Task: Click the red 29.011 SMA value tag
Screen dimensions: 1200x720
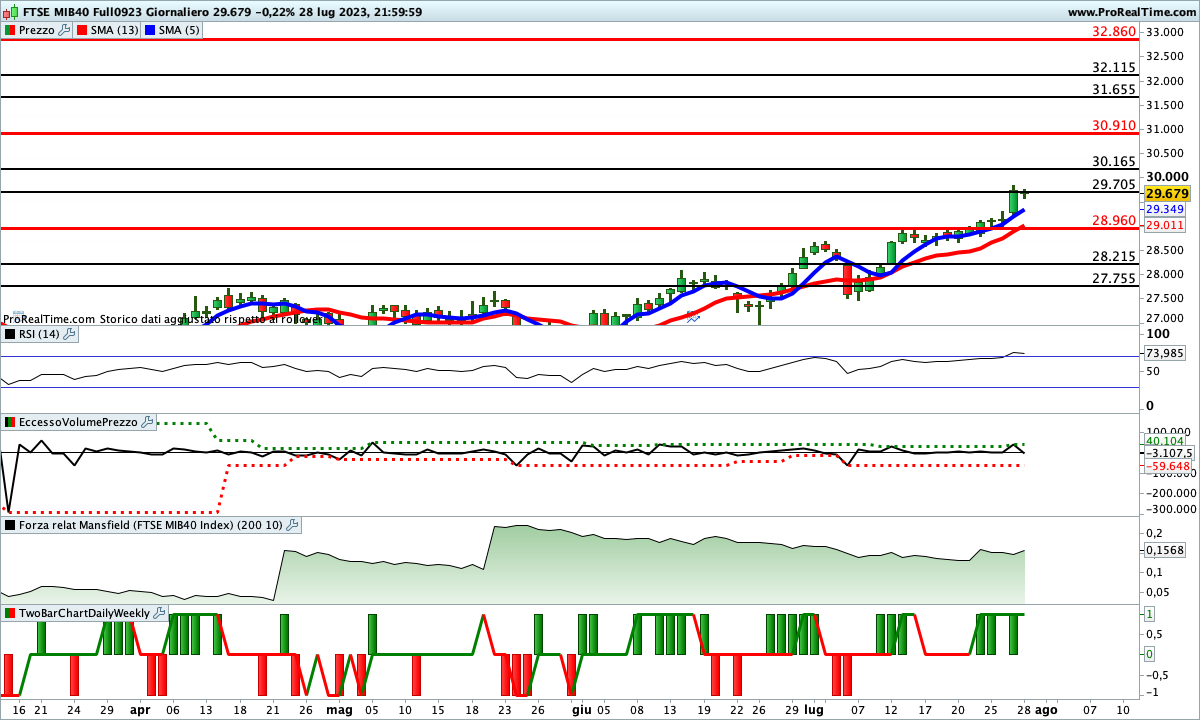Action: [x=1165, y=226]
